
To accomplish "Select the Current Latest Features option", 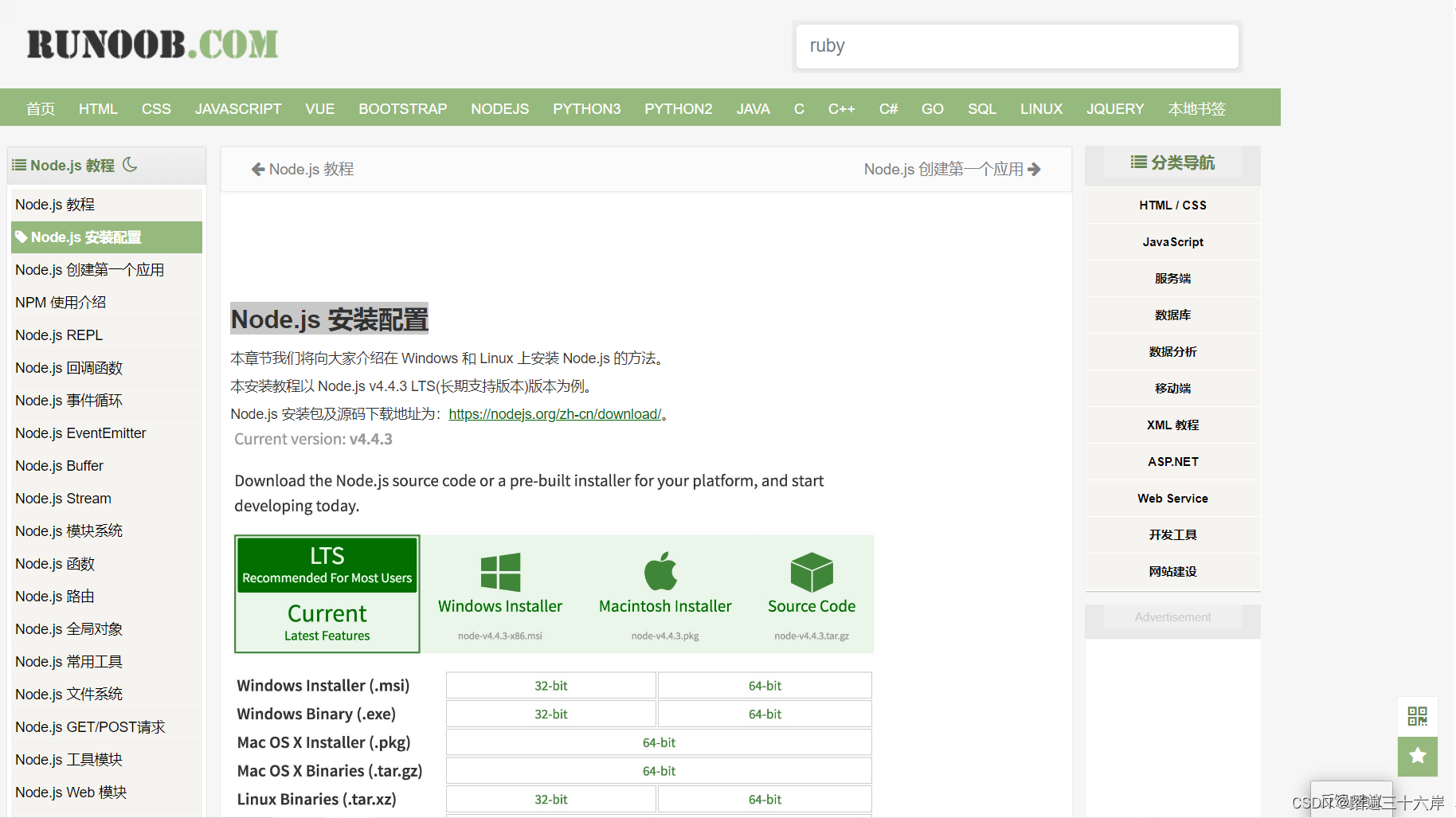I will pos(327,622).
